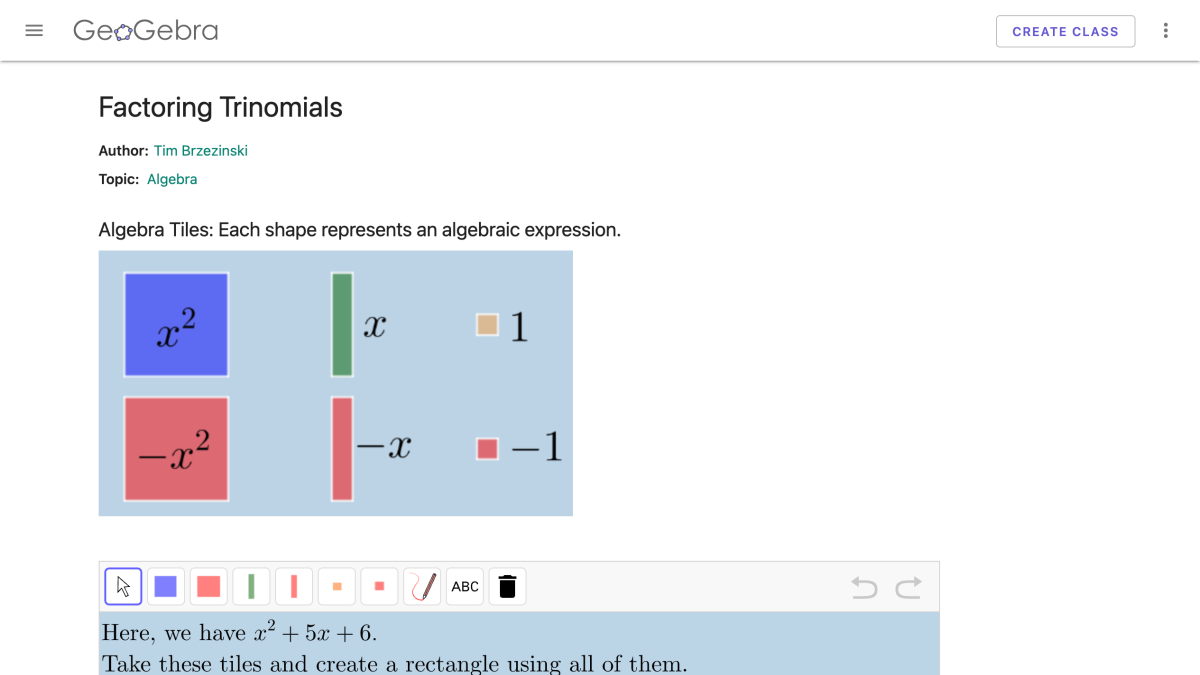The image size is (1200, 675).
Task: Select the small red -1 tile tool
Action: coord(379,586)
